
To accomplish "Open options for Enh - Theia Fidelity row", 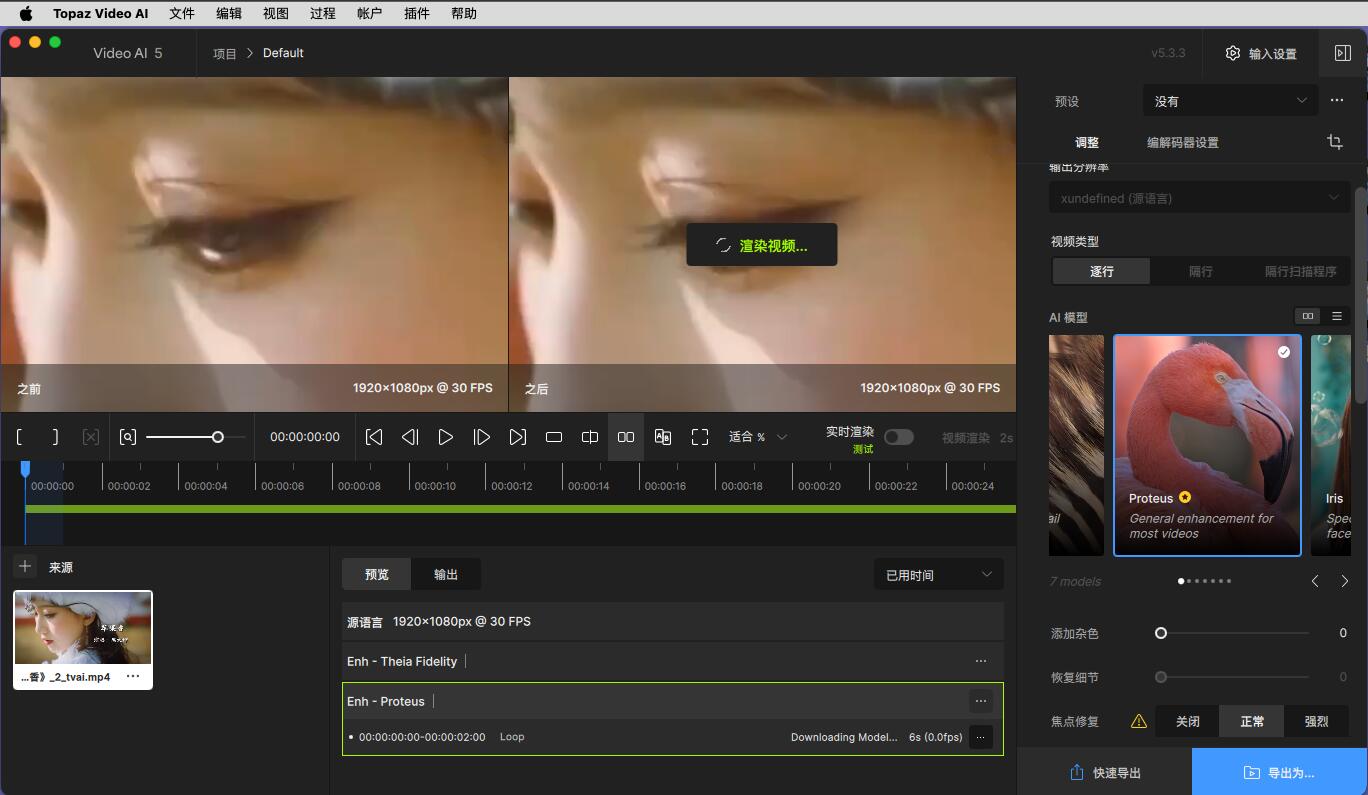I will [x=980, y=661].
